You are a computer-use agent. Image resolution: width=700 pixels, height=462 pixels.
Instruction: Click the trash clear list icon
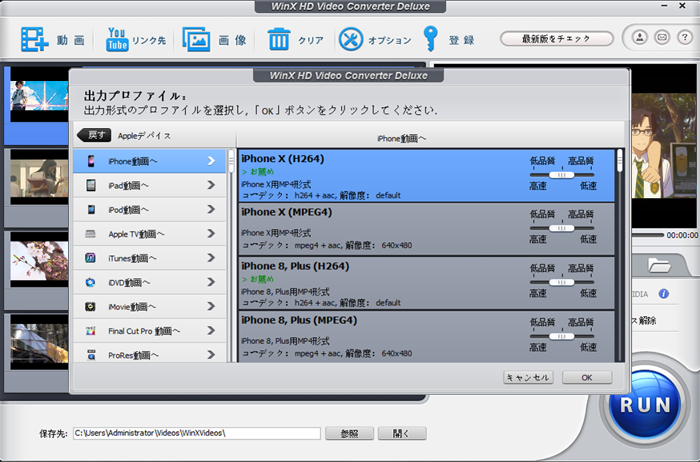coord(279,39)
